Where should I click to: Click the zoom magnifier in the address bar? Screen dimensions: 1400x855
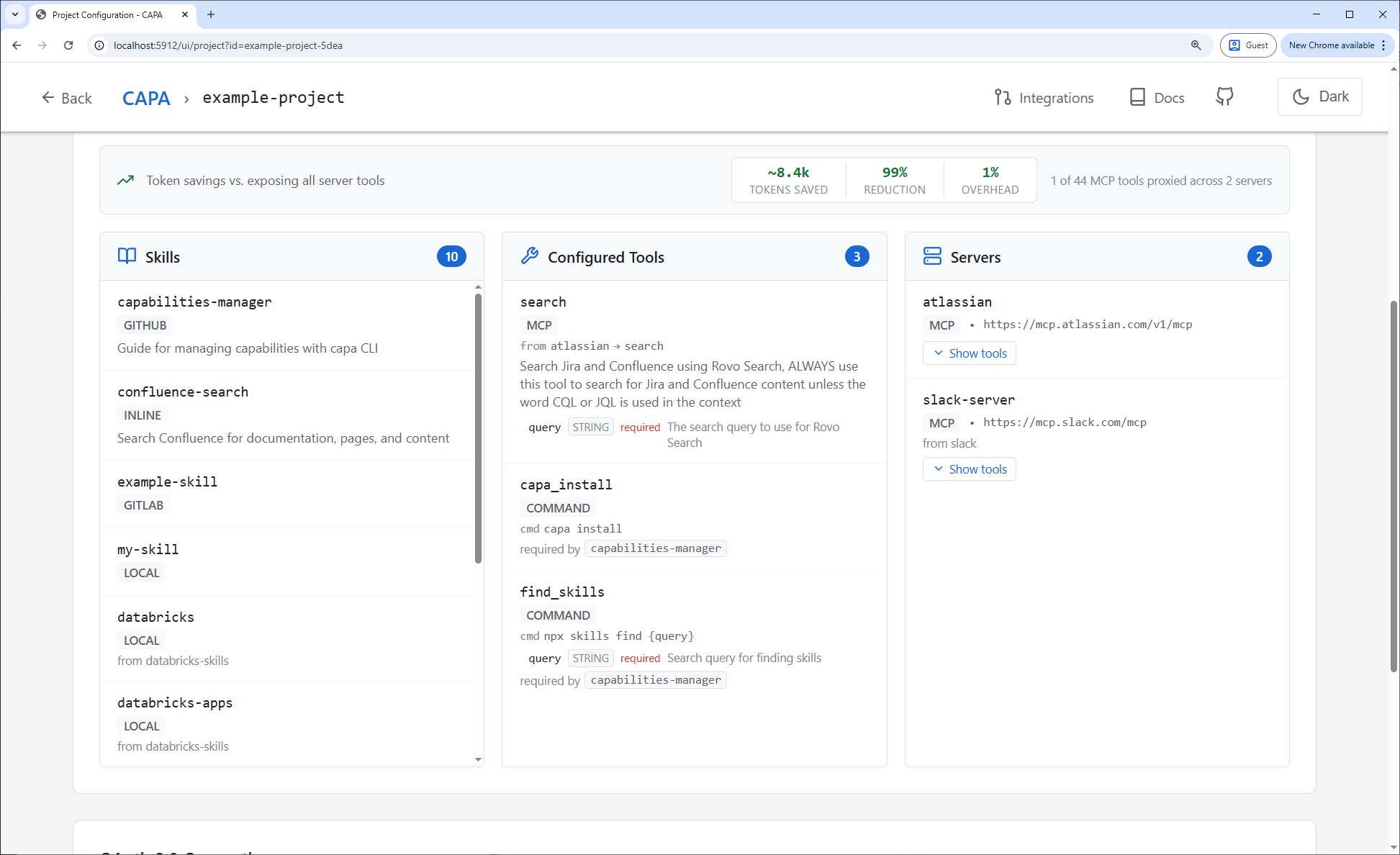point(1196,45)
